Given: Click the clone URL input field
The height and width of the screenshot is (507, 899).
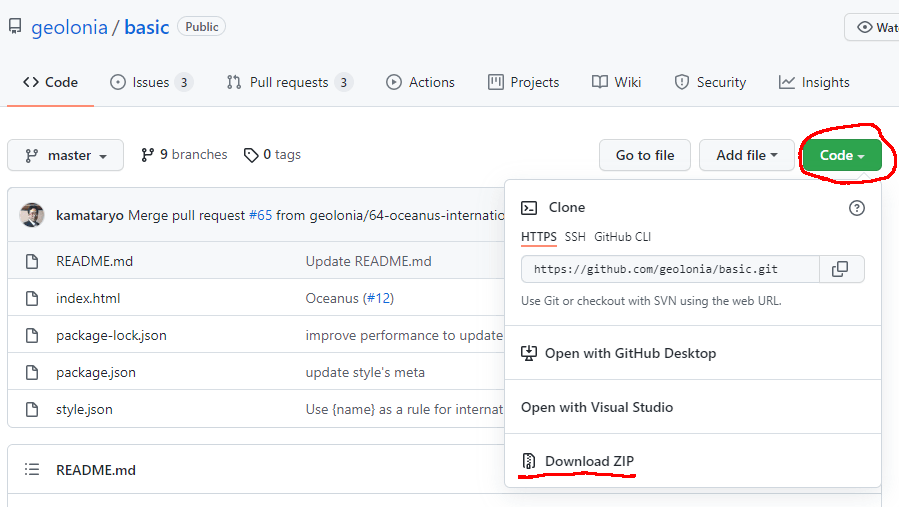Looking at the screenshot, I should 670,269.
